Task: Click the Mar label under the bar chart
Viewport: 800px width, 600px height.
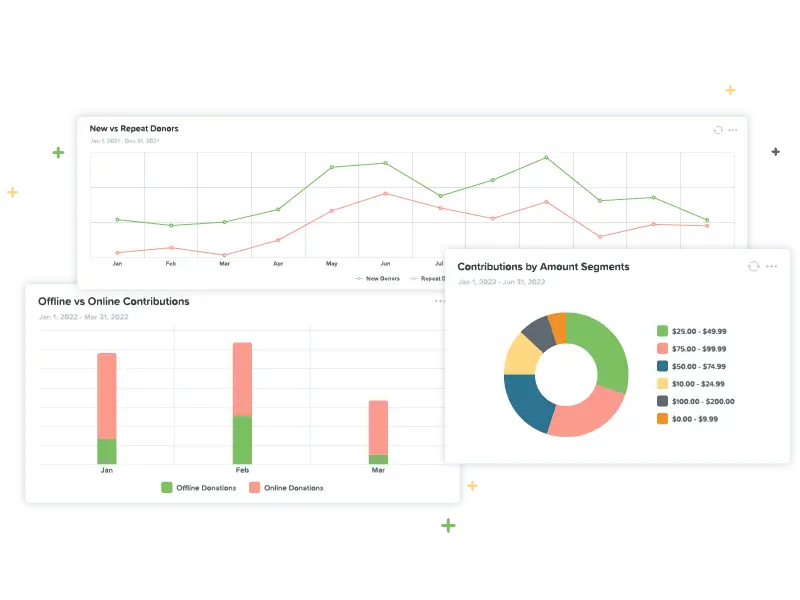Action: [x=378, y=470]
